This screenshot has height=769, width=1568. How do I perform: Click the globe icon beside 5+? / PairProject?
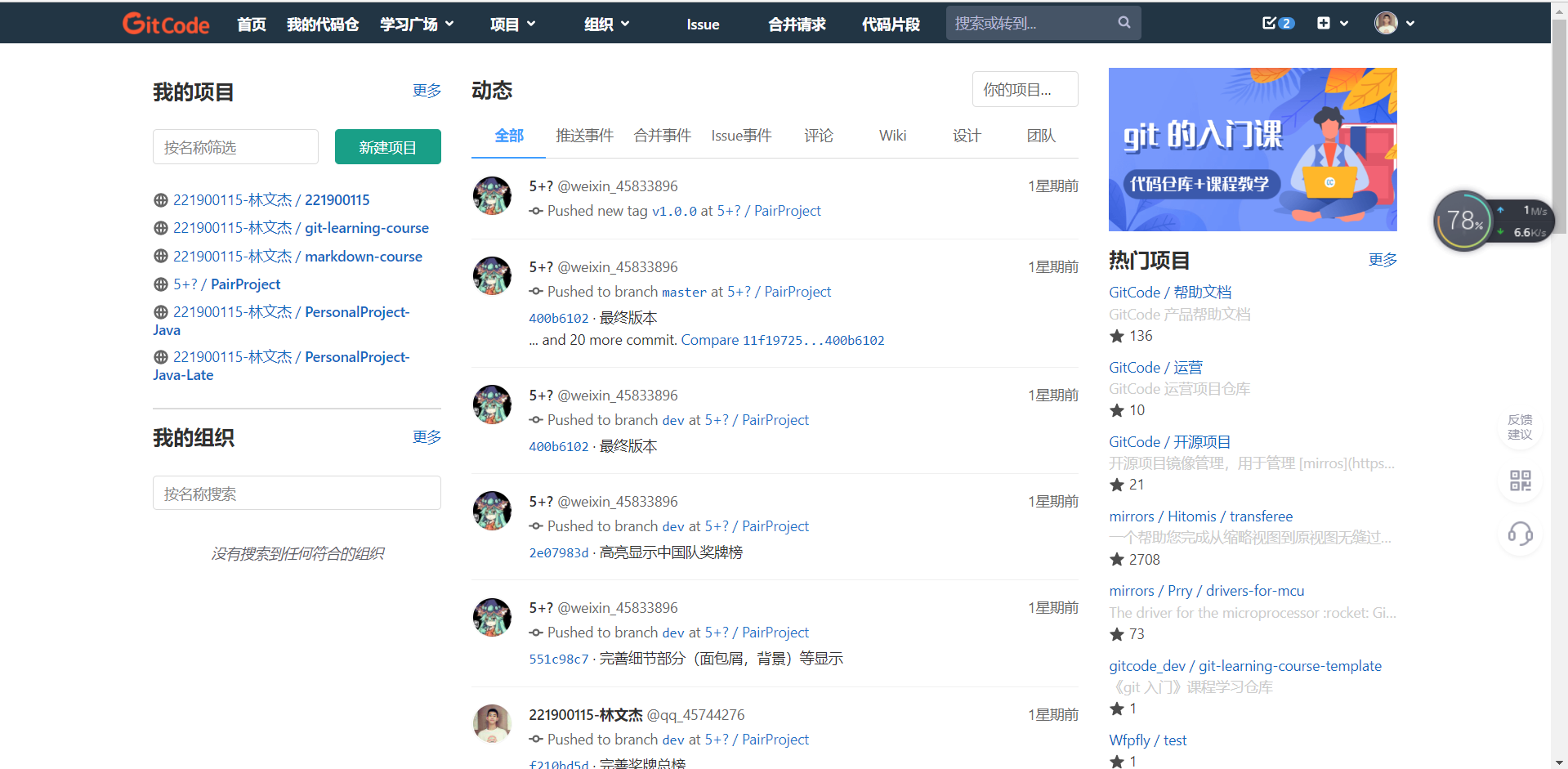(x=161, y=284)
